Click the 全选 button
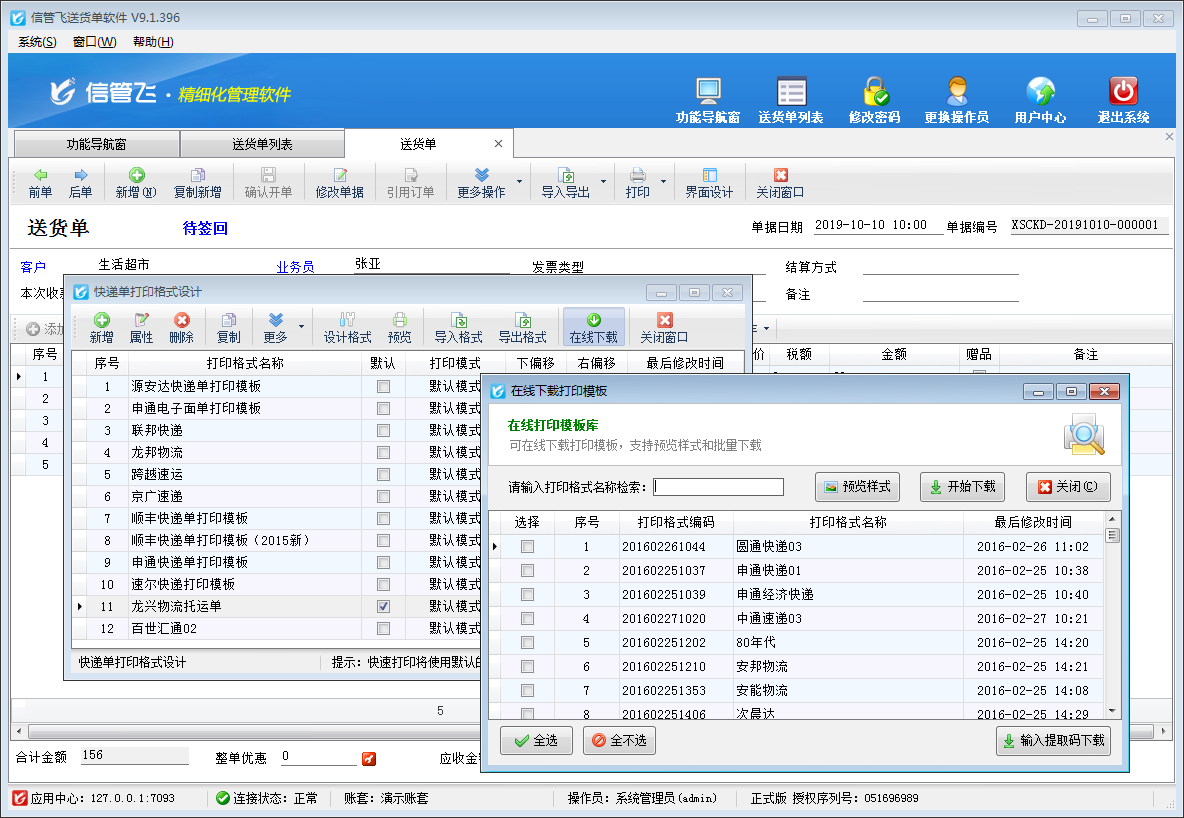The width and height of the screenshot is (1184, 818). tap(536, 740)
